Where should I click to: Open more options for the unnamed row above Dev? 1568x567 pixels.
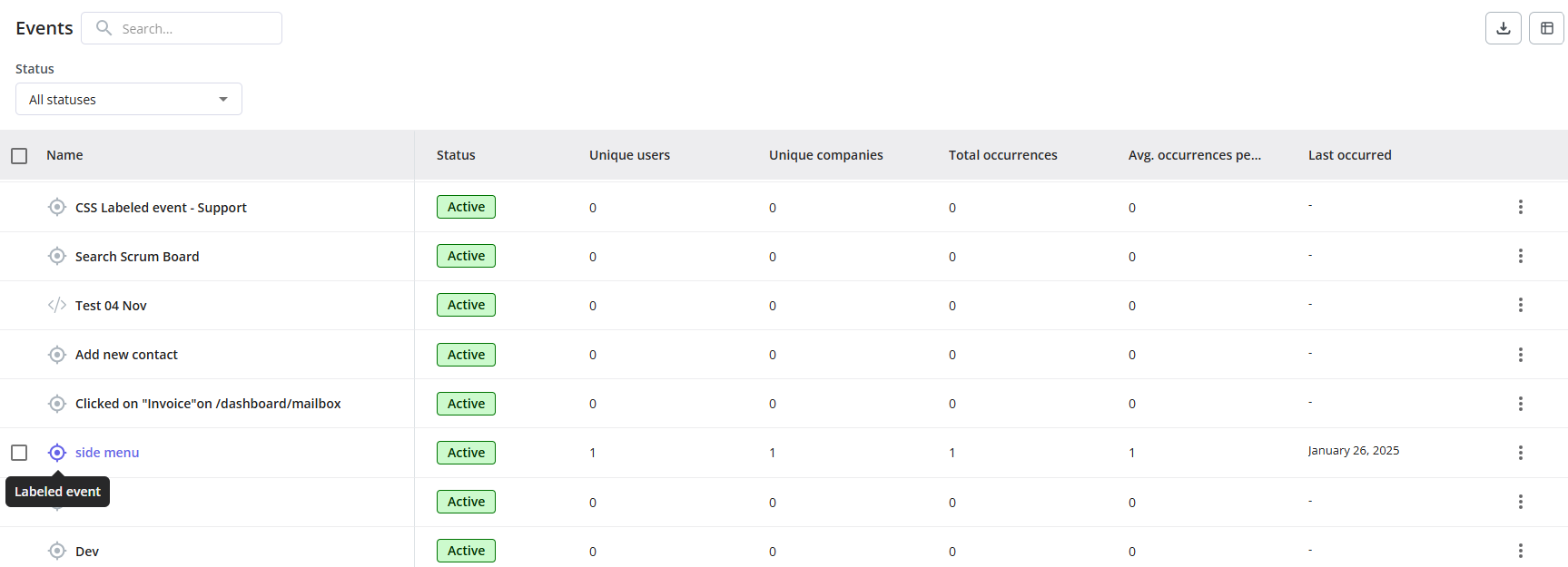1521,502
